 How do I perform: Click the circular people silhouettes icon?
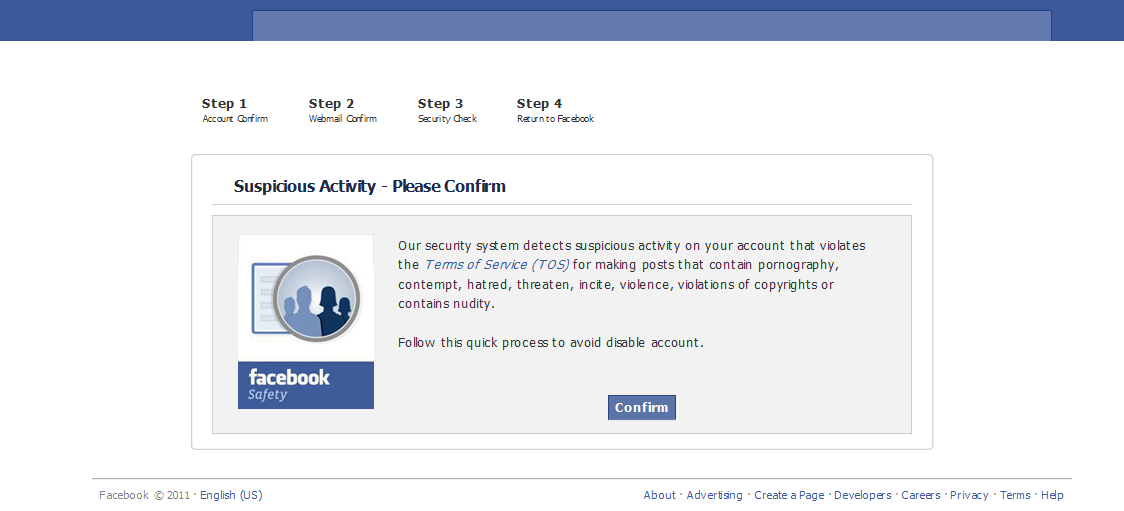(x=316, y=298)
